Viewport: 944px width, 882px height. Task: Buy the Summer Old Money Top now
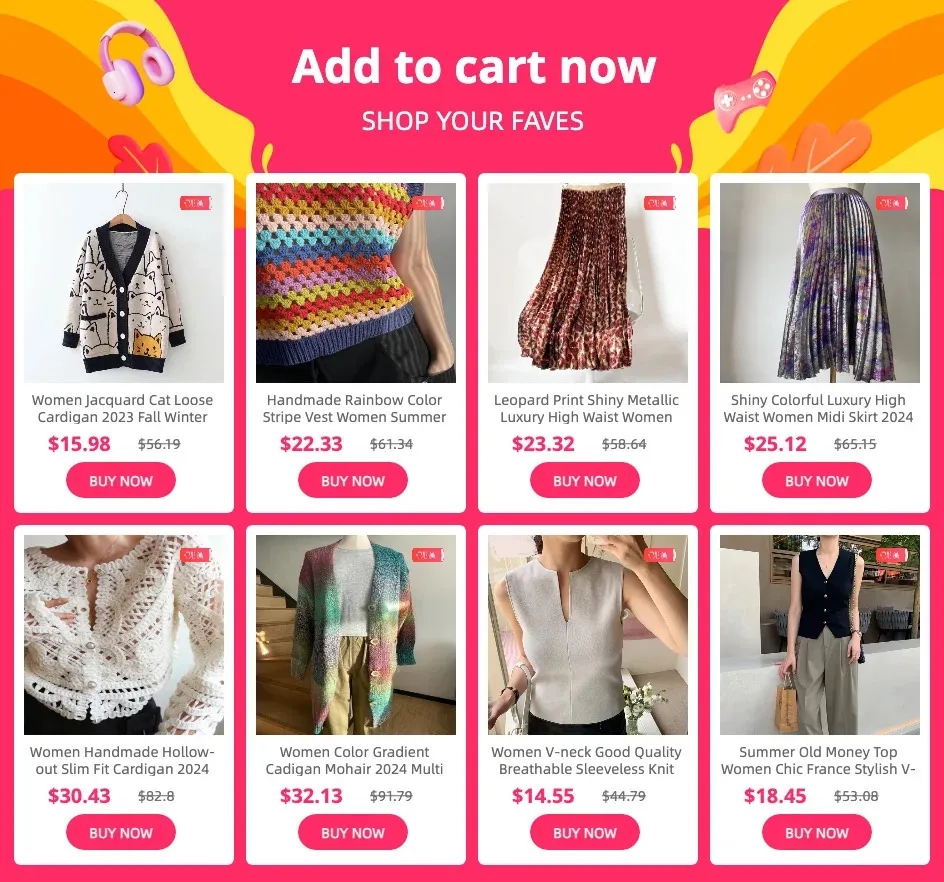[x=816, y=833]
